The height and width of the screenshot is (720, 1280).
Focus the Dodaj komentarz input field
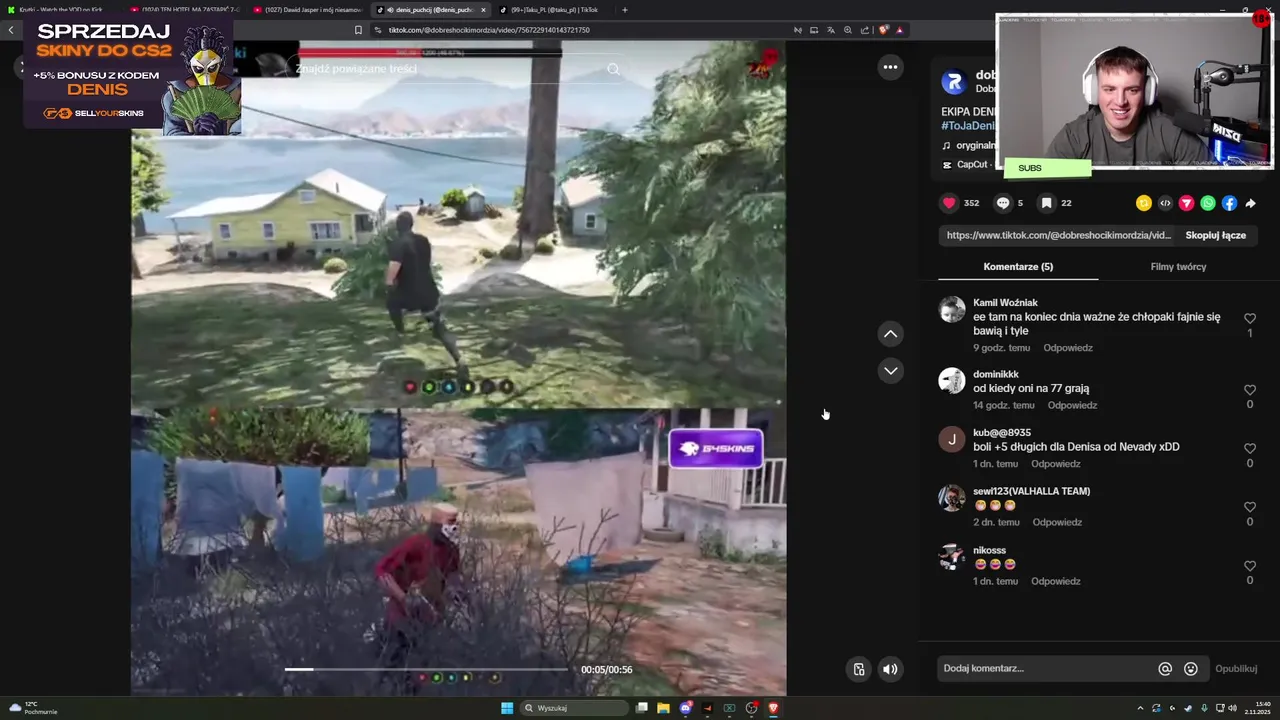1045,668
